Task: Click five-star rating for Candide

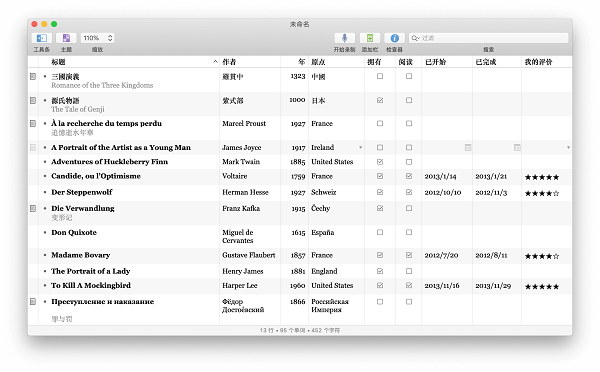Action: point(542,177)
